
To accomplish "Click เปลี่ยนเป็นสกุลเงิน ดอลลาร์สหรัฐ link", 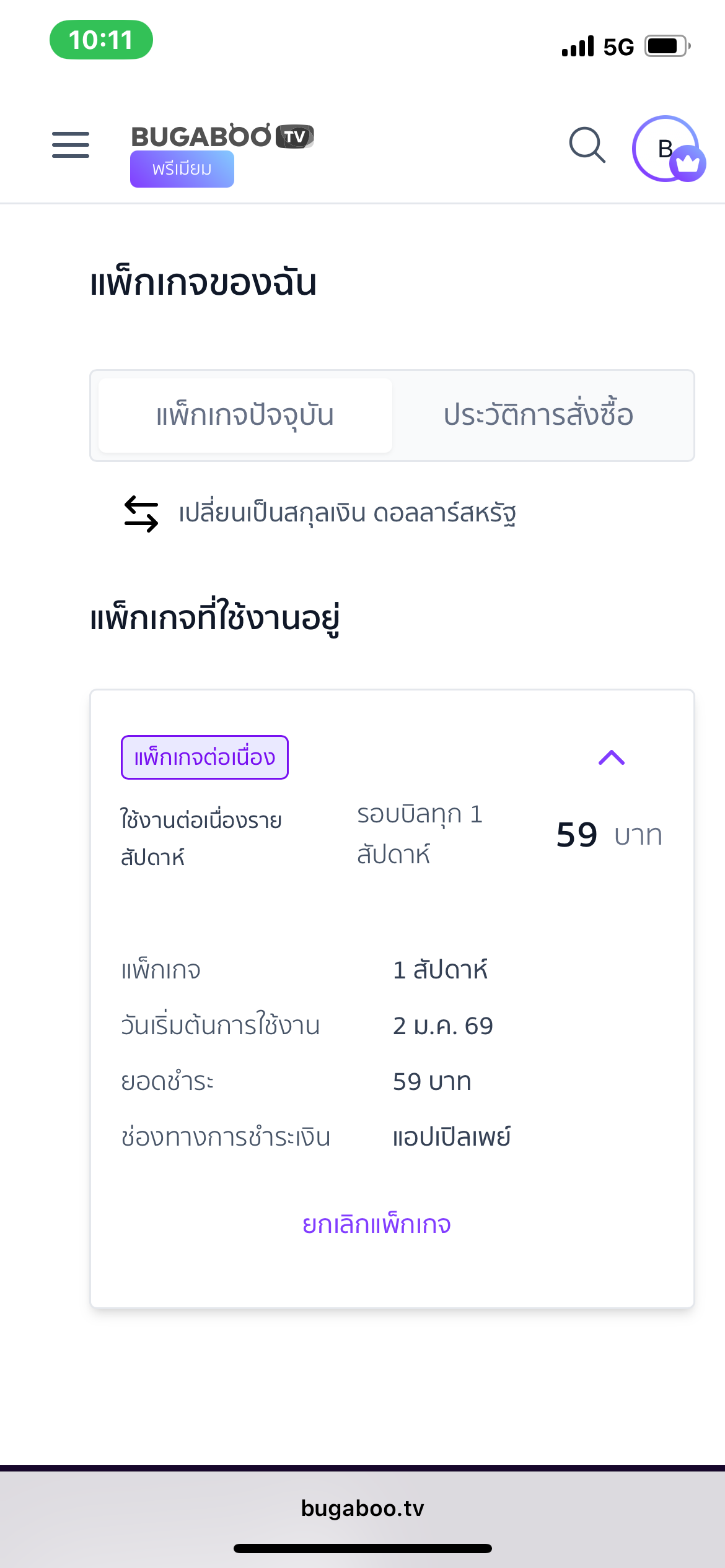I will point(347,514).
